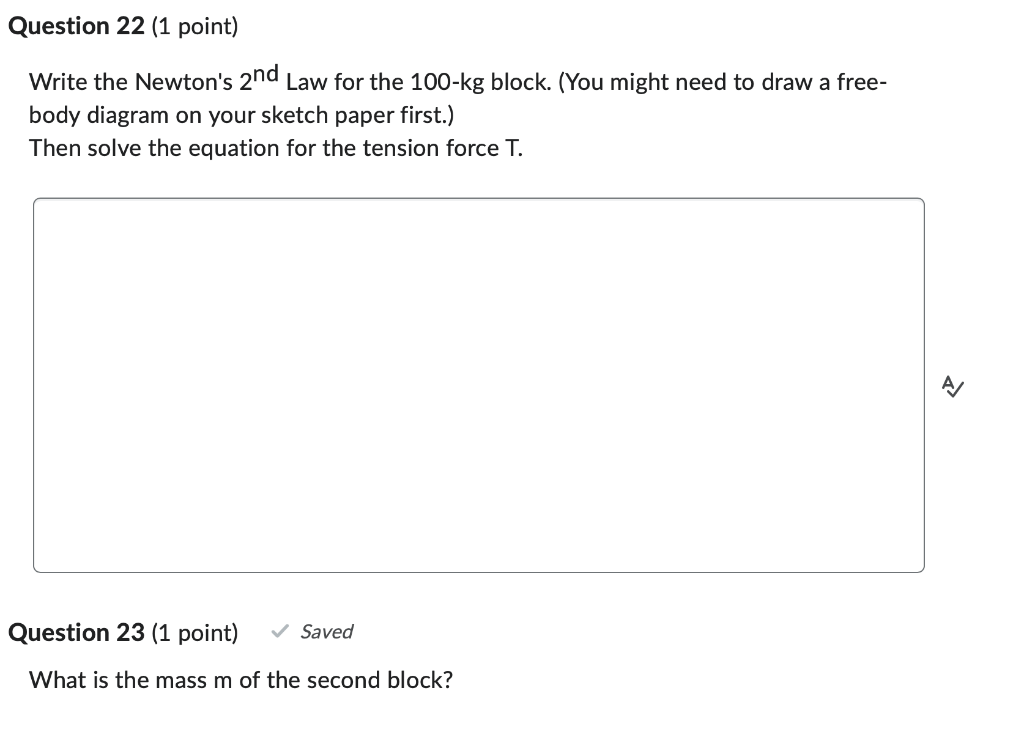Place cursor in the empty essay response field
The width and height of the screenshot is (1024, 729).
point(480,383)
